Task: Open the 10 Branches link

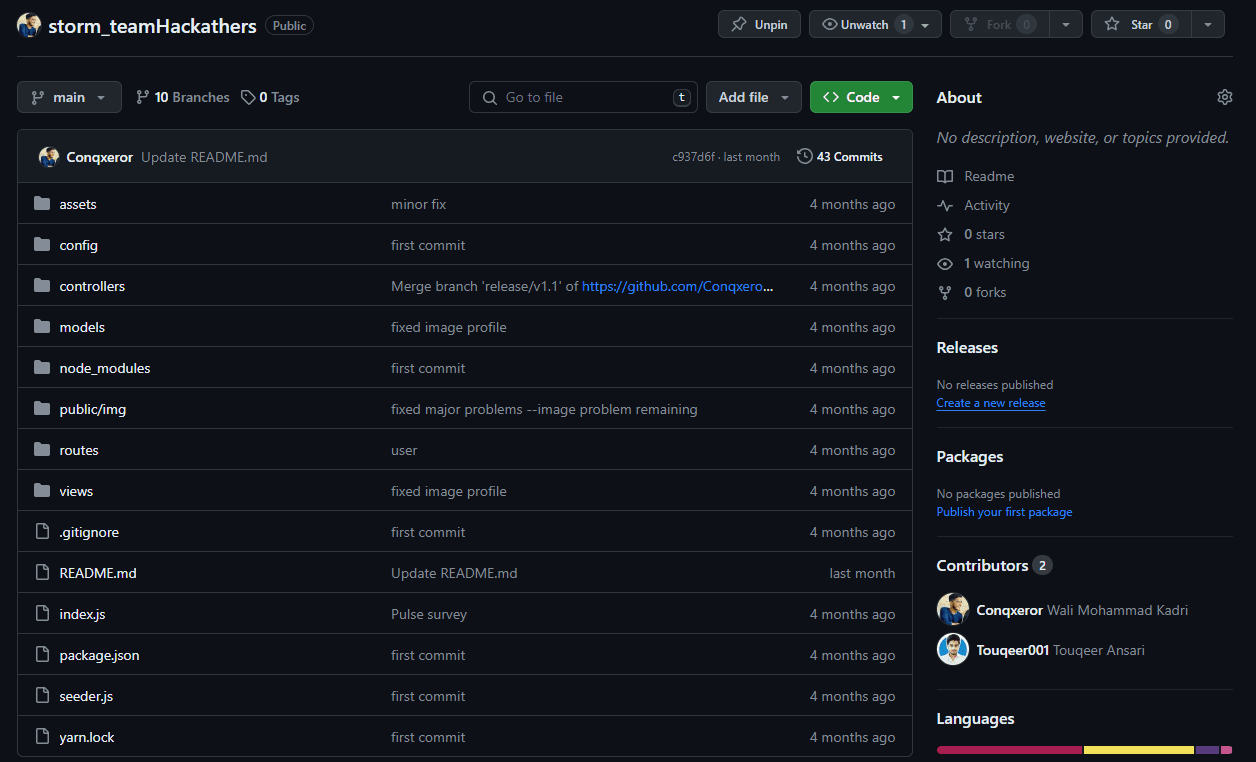Action: (182, 97)
